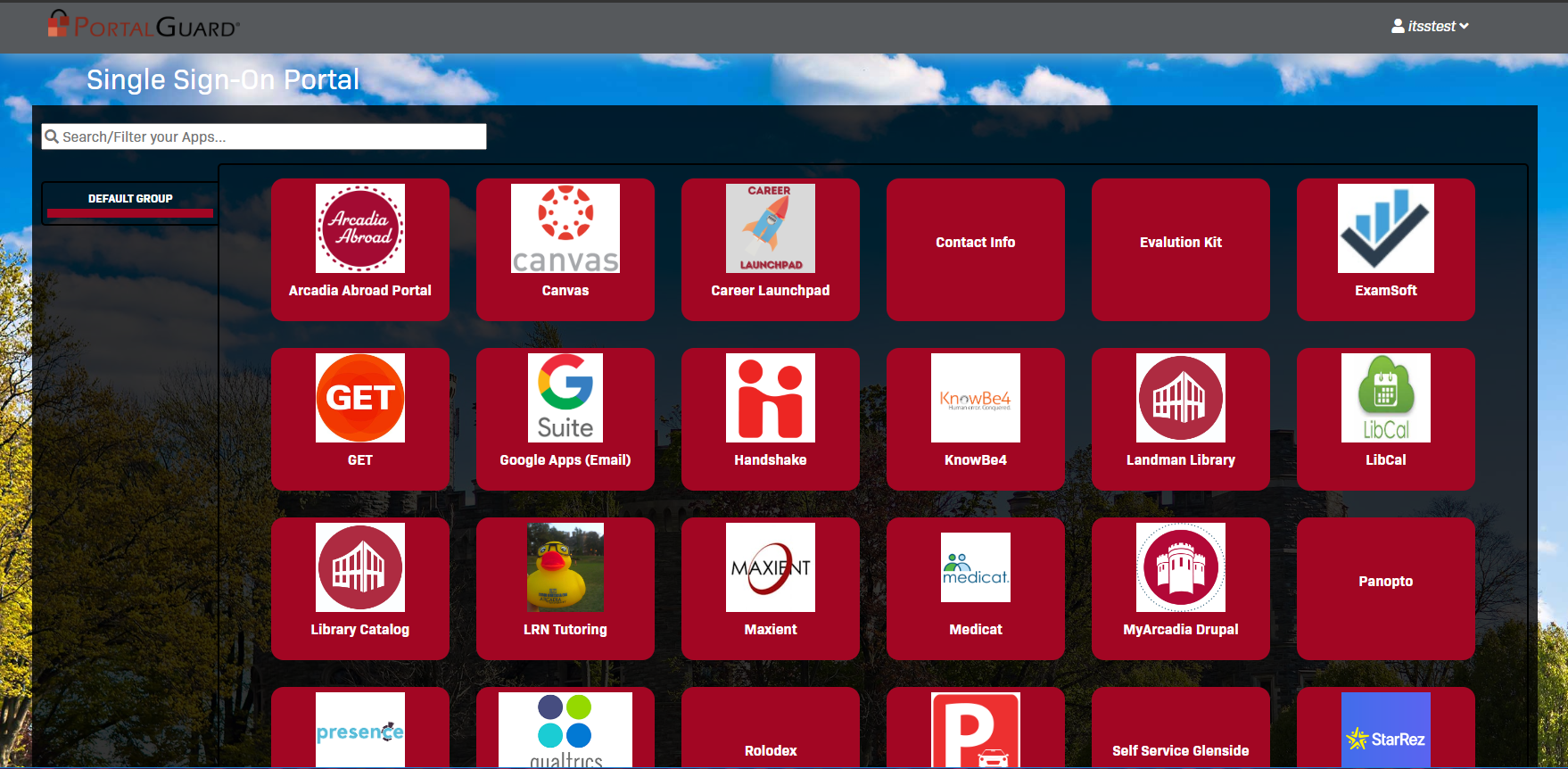Expand the itsstest user menu arrow
The width and height of the screenshot is (1568, 769).
1464,27
